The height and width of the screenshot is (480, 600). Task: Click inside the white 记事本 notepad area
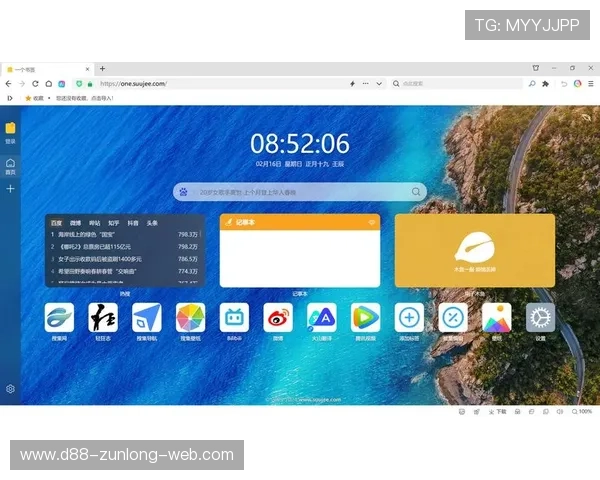(300, 258)
